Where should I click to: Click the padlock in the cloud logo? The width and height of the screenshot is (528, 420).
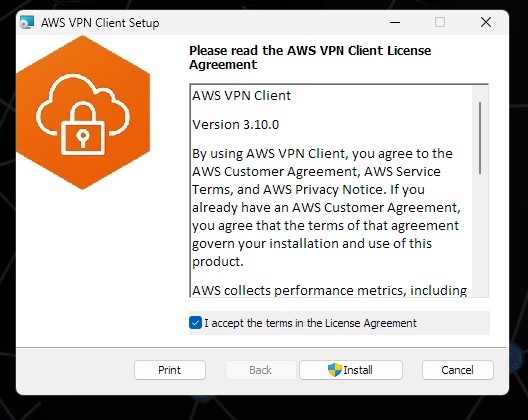pos(83,128)
